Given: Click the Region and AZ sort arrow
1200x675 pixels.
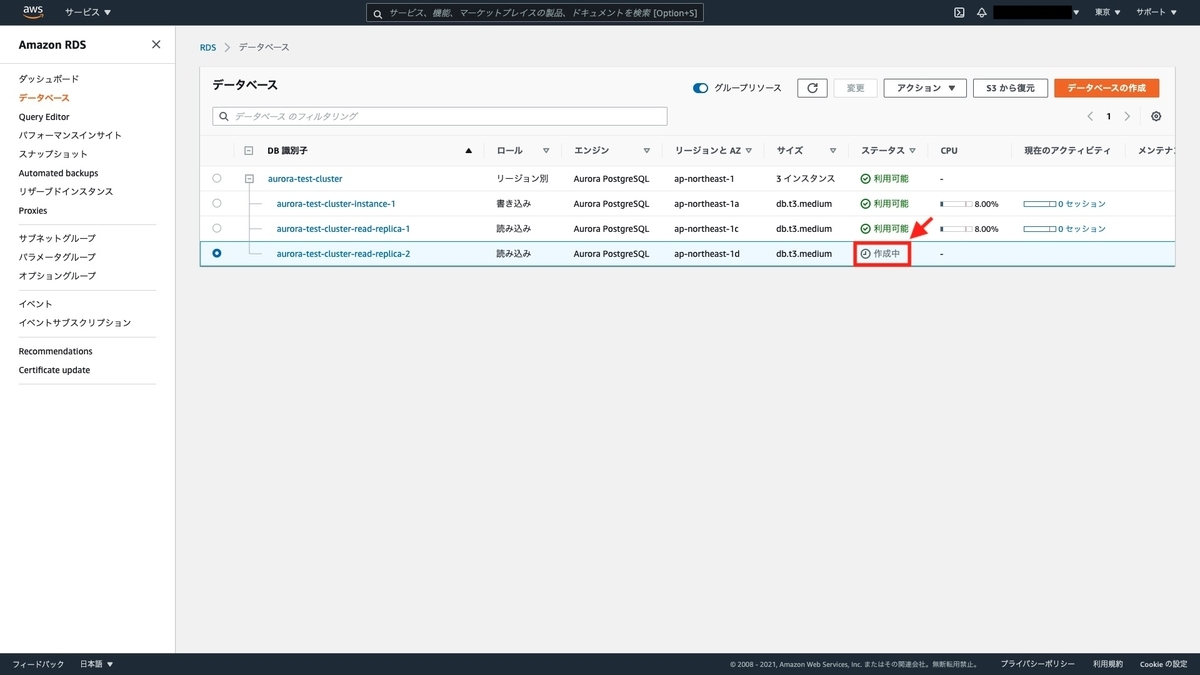Looking at the screenshot, I should point(749,151).
